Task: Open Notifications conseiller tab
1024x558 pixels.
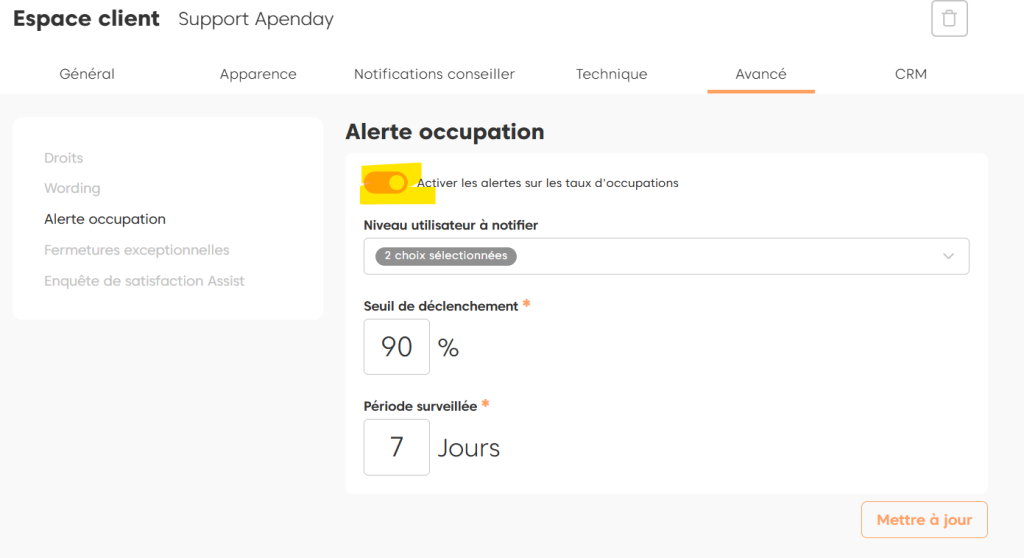Action: [434, 74]
